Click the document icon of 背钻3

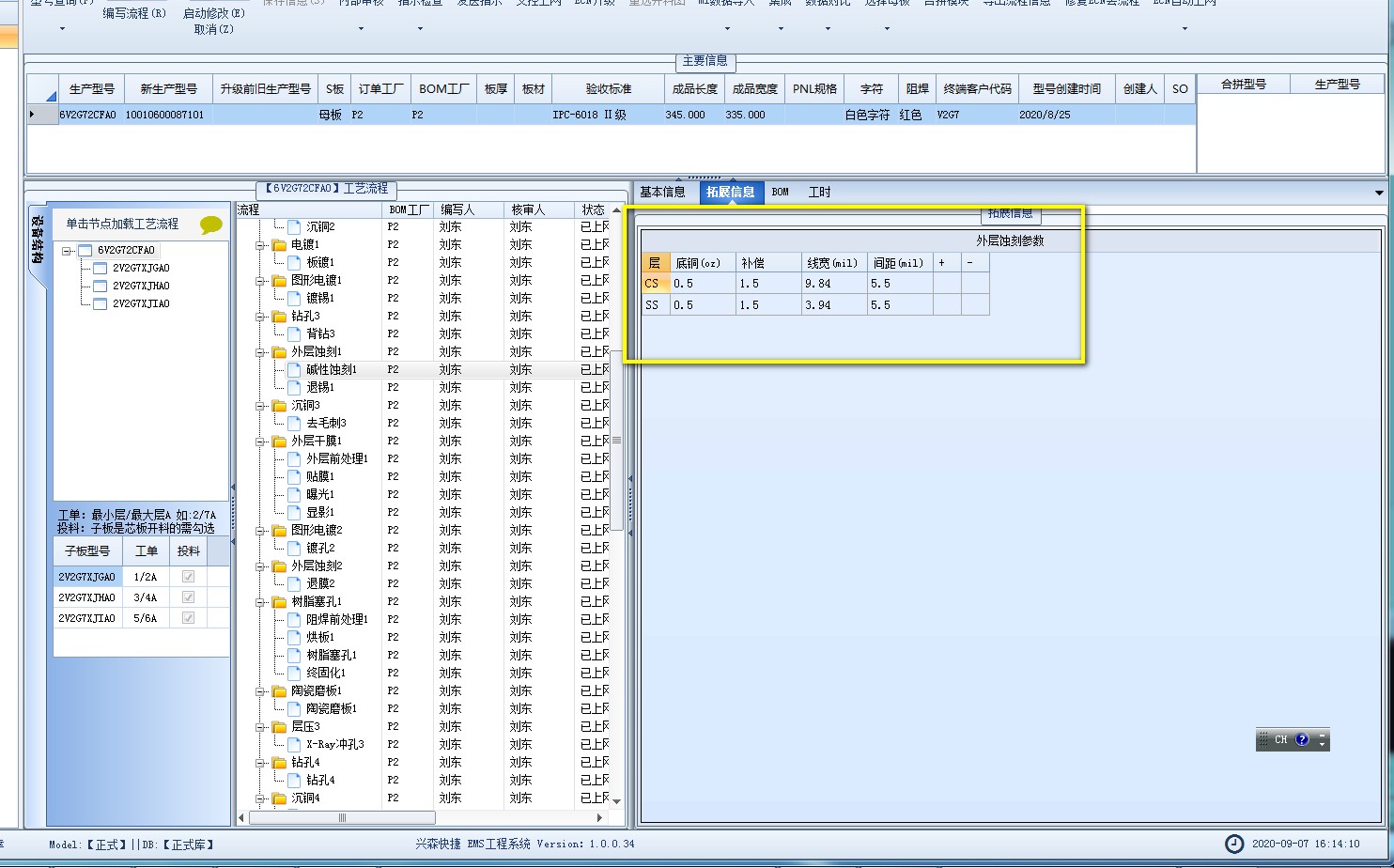click(x=294, y=333)
